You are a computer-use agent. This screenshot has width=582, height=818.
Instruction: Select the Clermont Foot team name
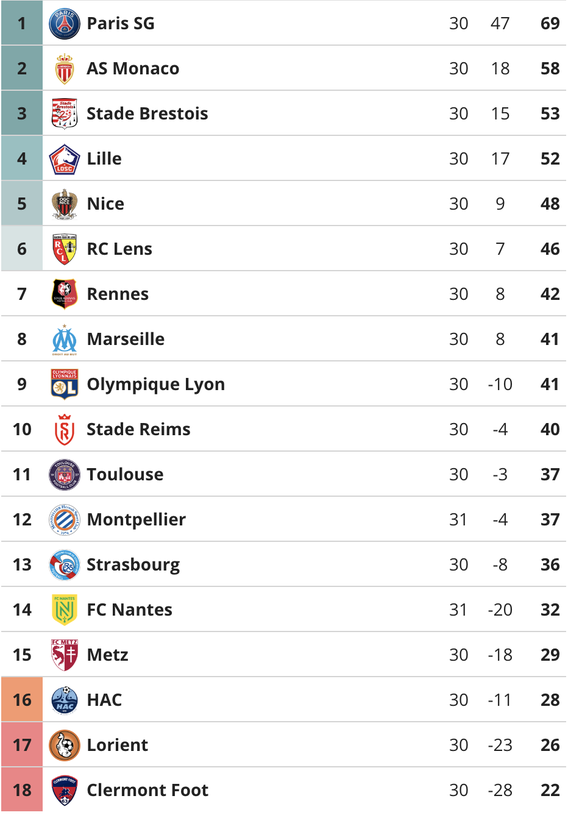[148, 790]
